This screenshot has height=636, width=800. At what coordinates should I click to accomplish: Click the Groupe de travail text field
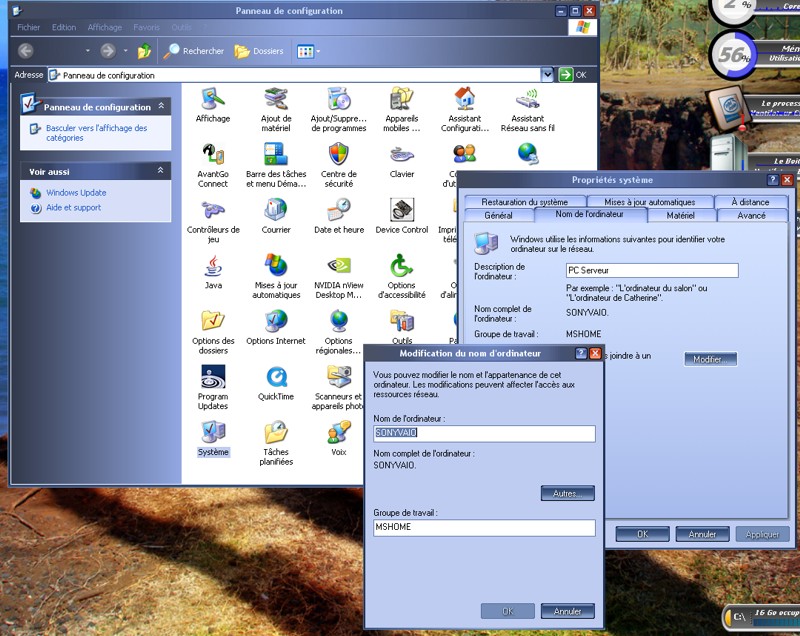(484, 528)
